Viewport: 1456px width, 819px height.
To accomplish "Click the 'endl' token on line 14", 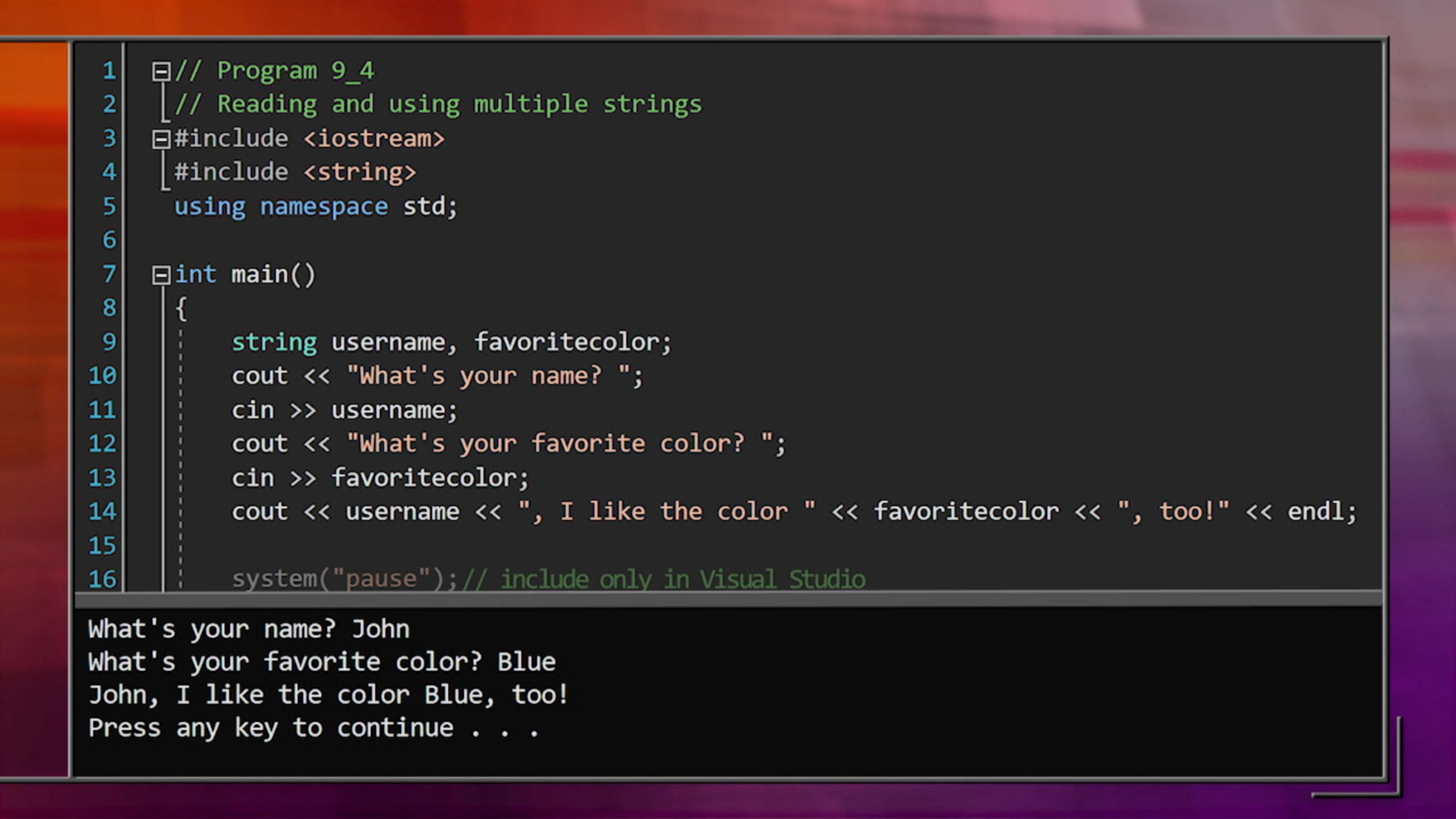I will point(1316,511).
